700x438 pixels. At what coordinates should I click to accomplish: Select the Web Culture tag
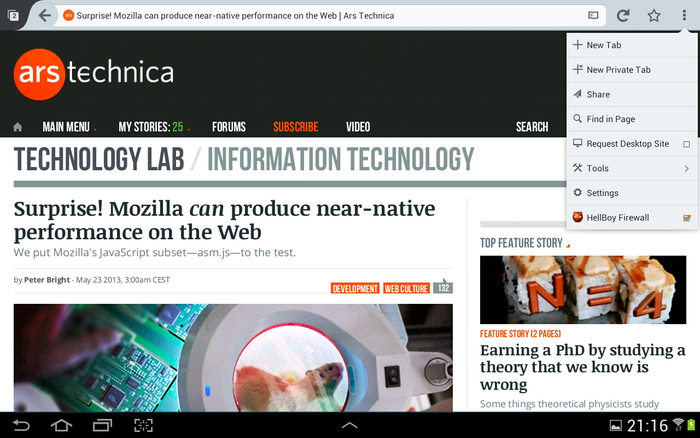[x=406, y=288]
